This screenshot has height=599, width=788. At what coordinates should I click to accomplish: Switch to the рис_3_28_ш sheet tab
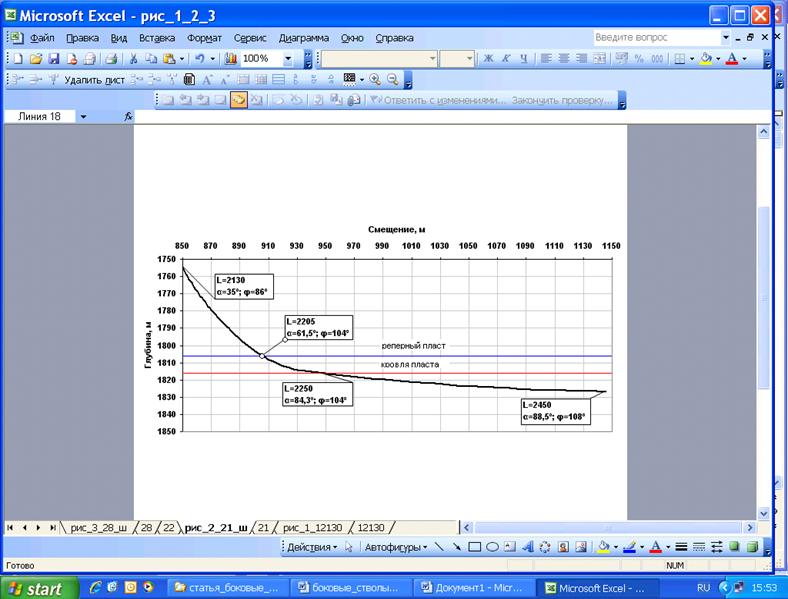[97, 527]
